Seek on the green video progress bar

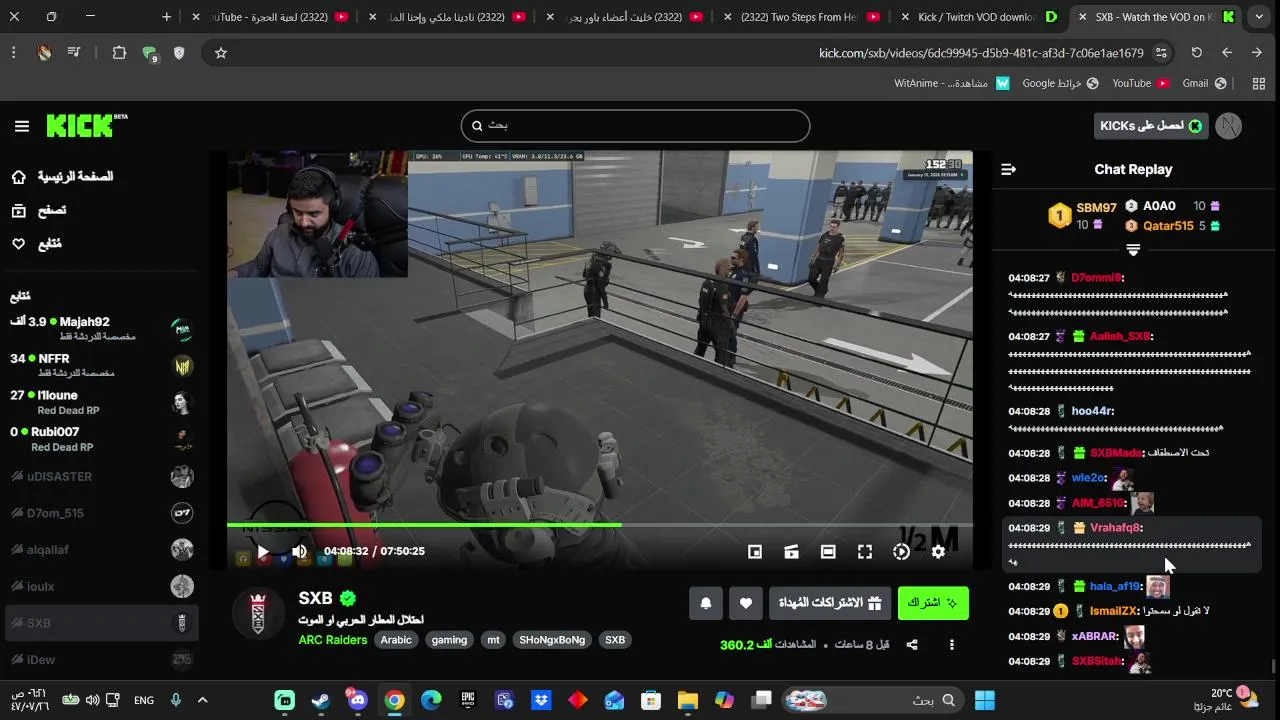click(600, 524)
